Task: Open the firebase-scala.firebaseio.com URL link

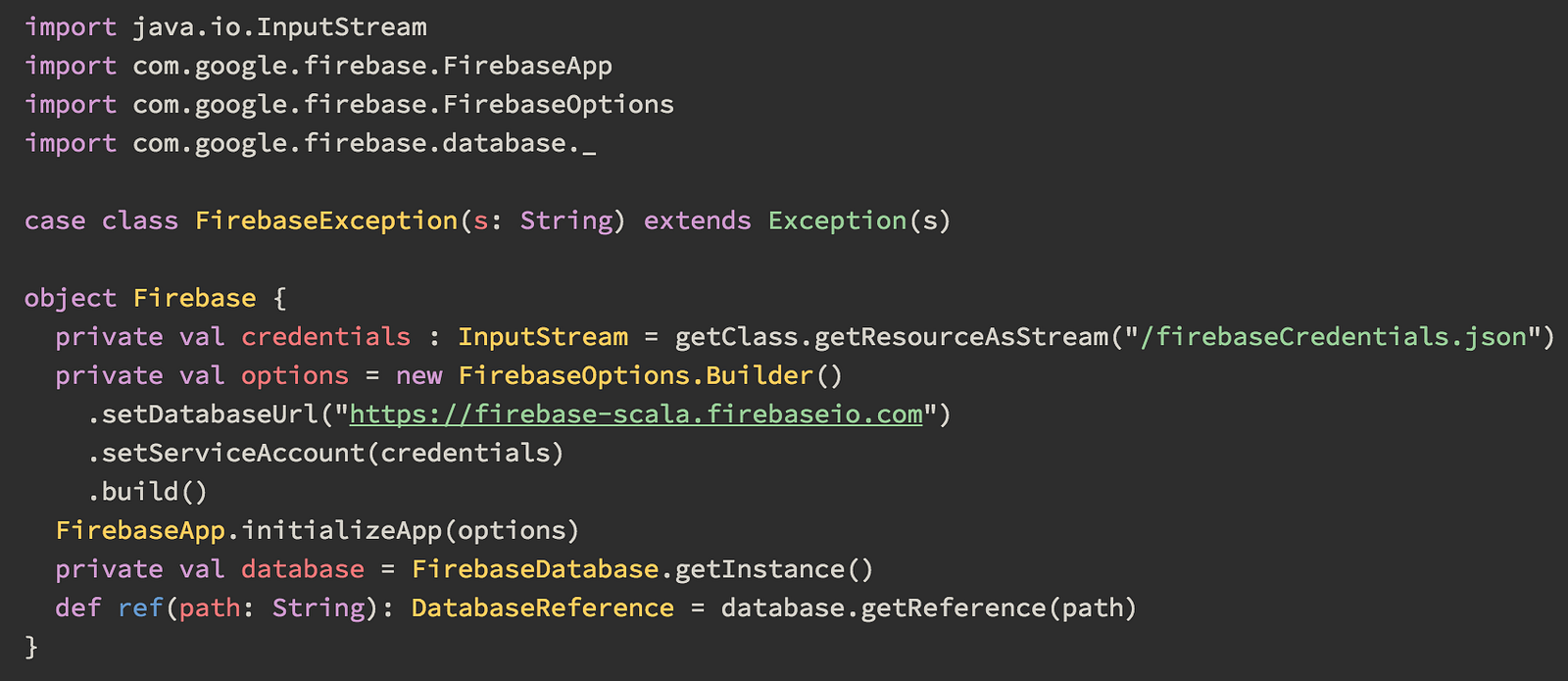Action: 635,414
